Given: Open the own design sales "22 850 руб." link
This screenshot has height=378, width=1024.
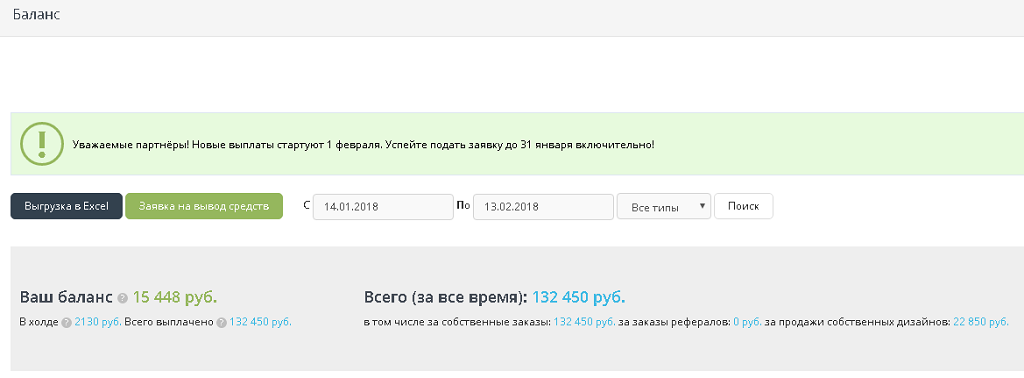Looking at the screenshot, I should 981,322.
